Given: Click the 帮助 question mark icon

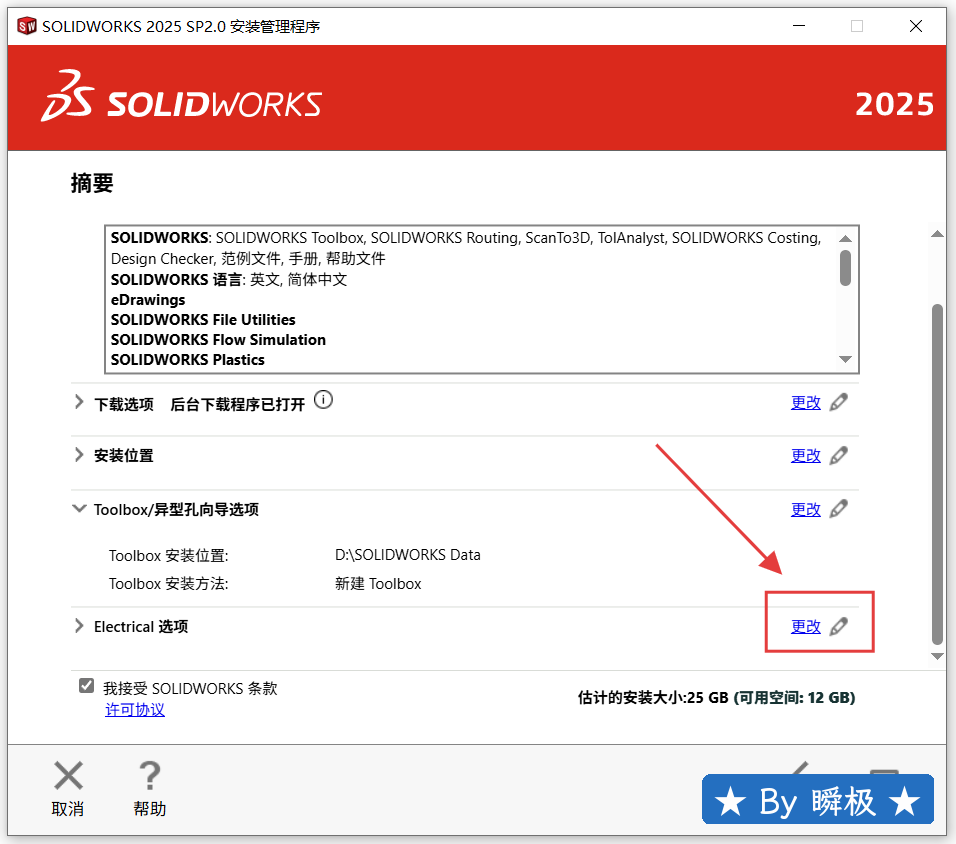Looking at the screenshot, I should pos(149,776).
